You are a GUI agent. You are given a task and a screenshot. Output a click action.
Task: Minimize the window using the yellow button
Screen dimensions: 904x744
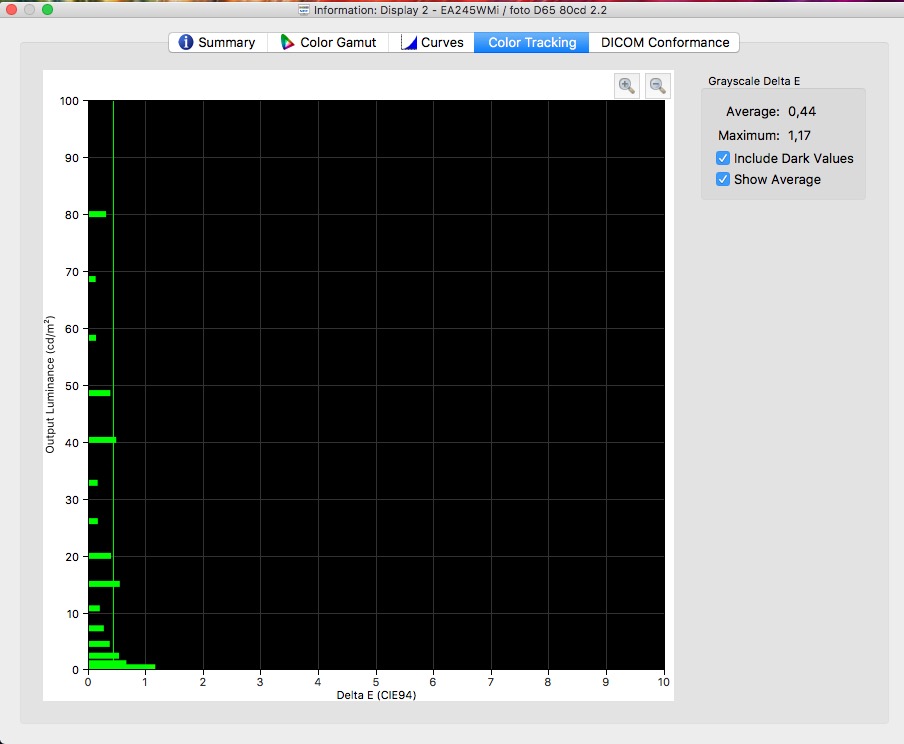pos(30,10)
